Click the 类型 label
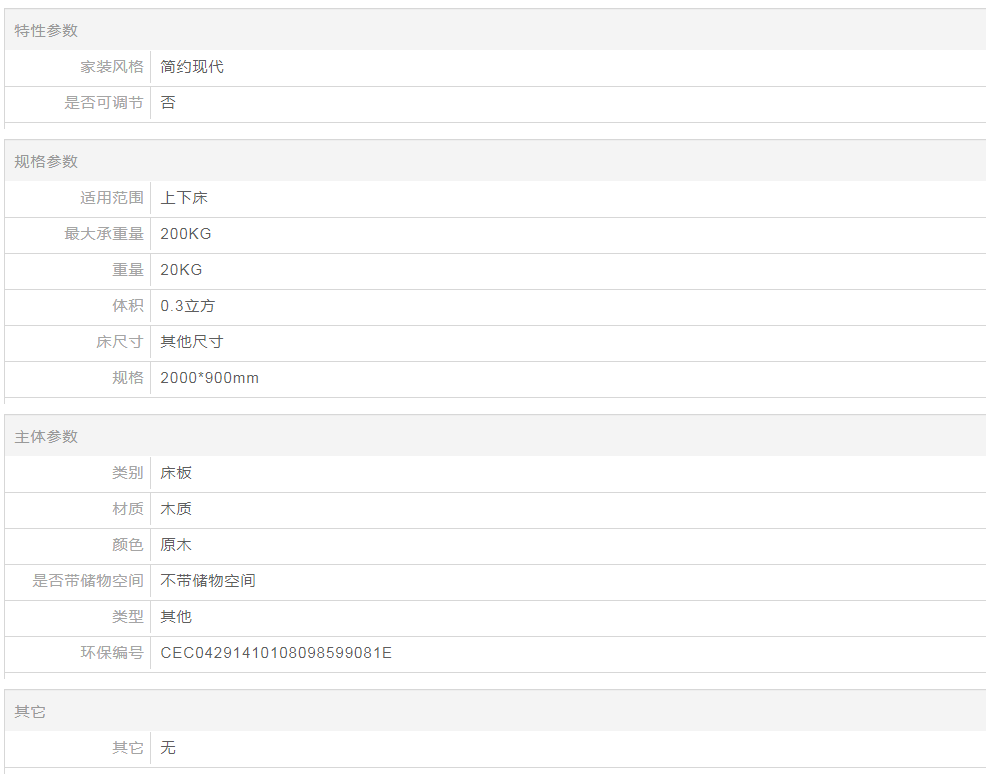Image resolution: width=993 pixels, height=780 pixels. tap(128, 617)
